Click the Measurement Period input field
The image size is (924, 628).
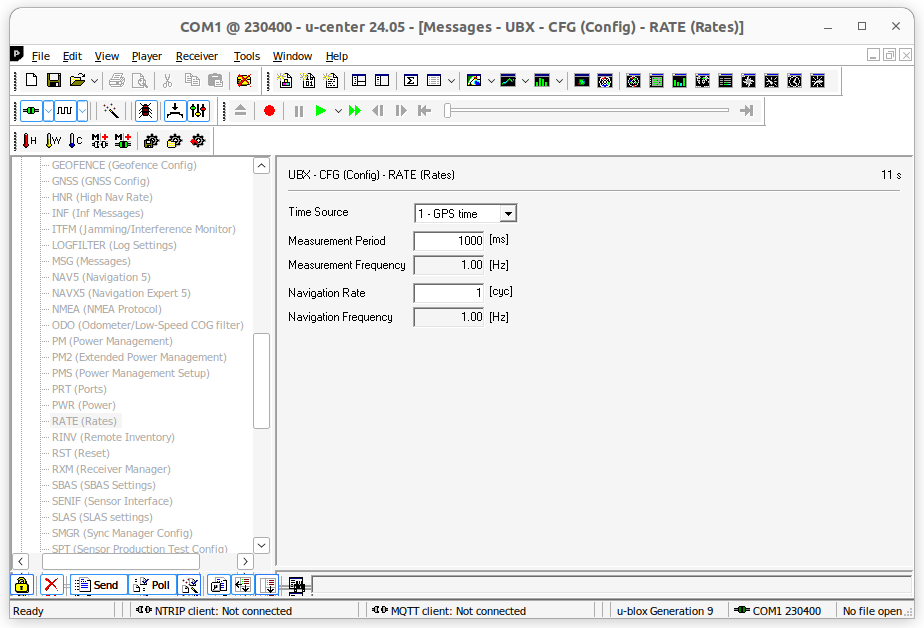[449, 240]
